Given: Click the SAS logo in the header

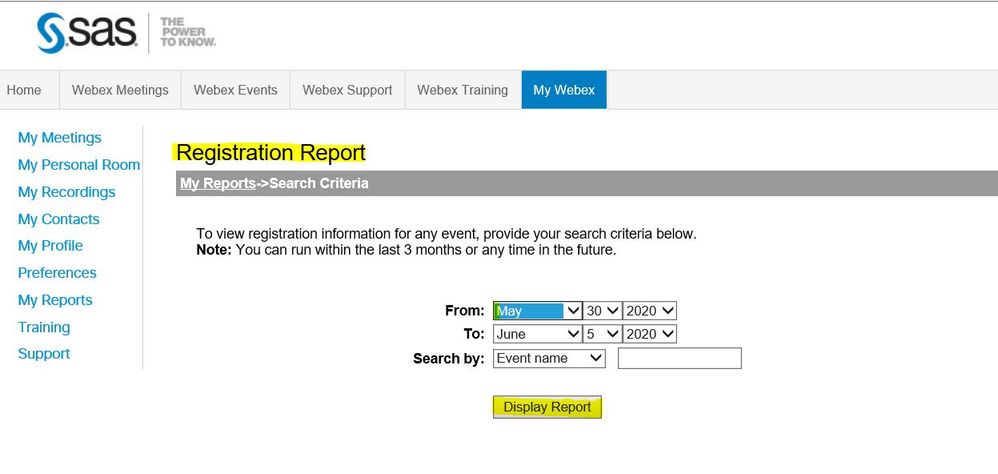Looking at the screenshot, I should pos(87,32).
